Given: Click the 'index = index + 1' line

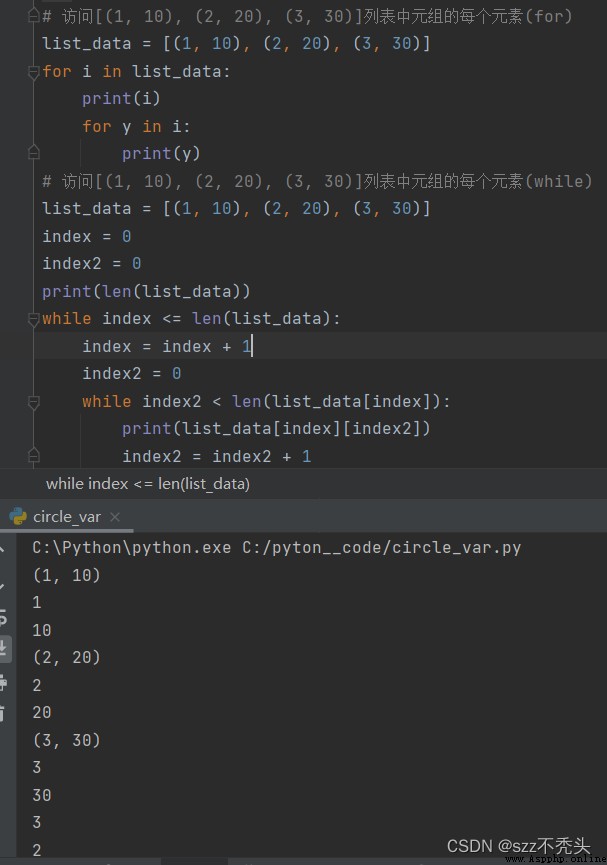Looking at the screenshot, I should [167, 346].
